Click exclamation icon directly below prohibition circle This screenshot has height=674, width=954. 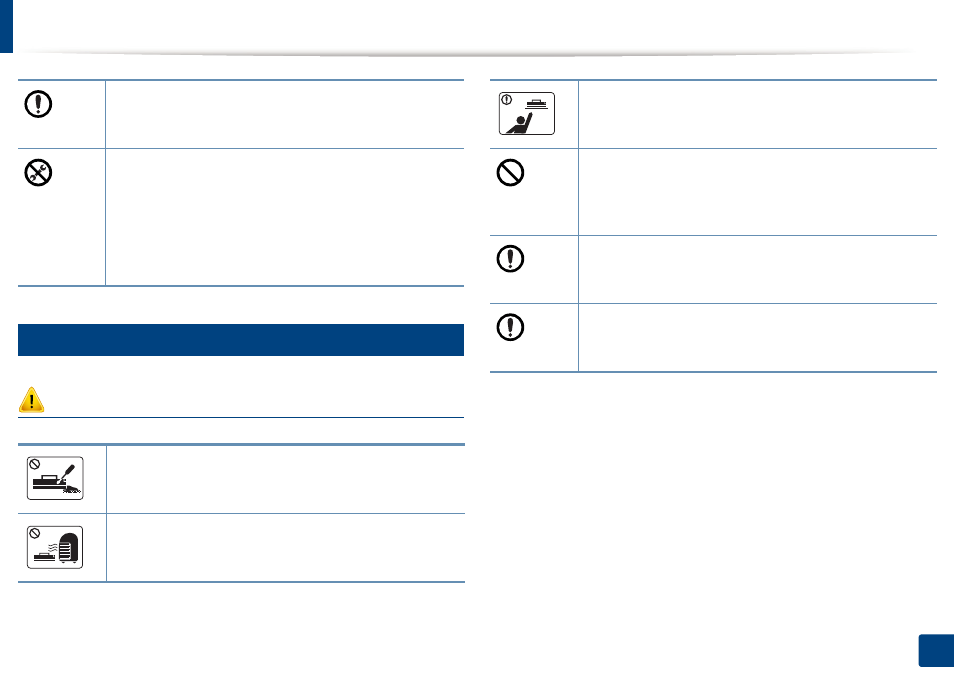coord(510,259)
